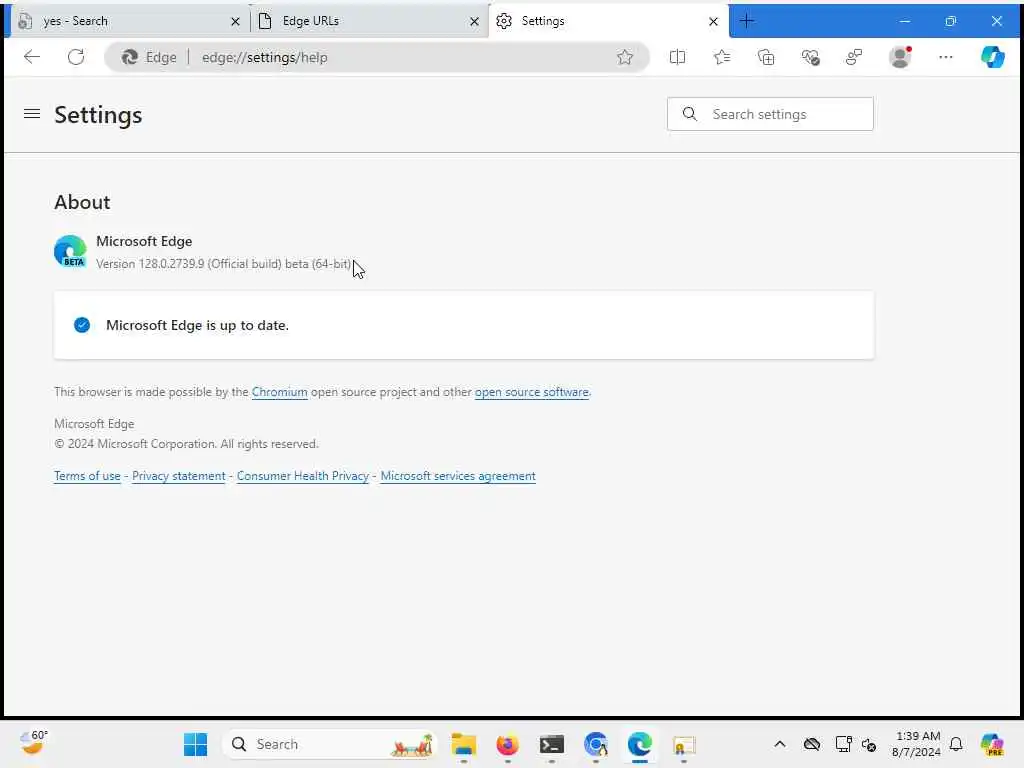
Task: Click the 'Version 128.0.2739.9' text
Action: (x=150, y=264)
